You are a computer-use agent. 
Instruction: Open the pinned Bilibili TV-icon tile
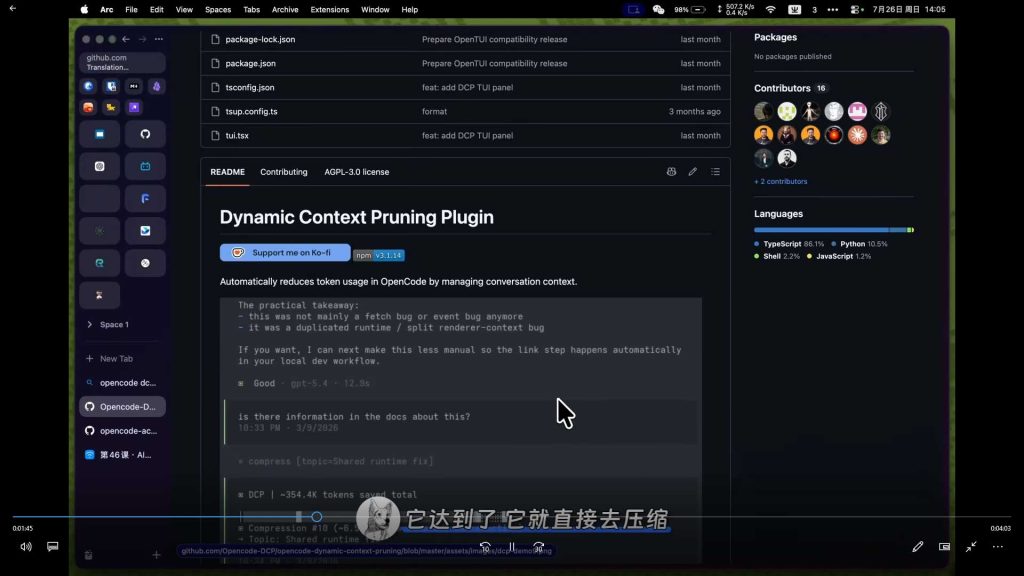pos(145,167)
